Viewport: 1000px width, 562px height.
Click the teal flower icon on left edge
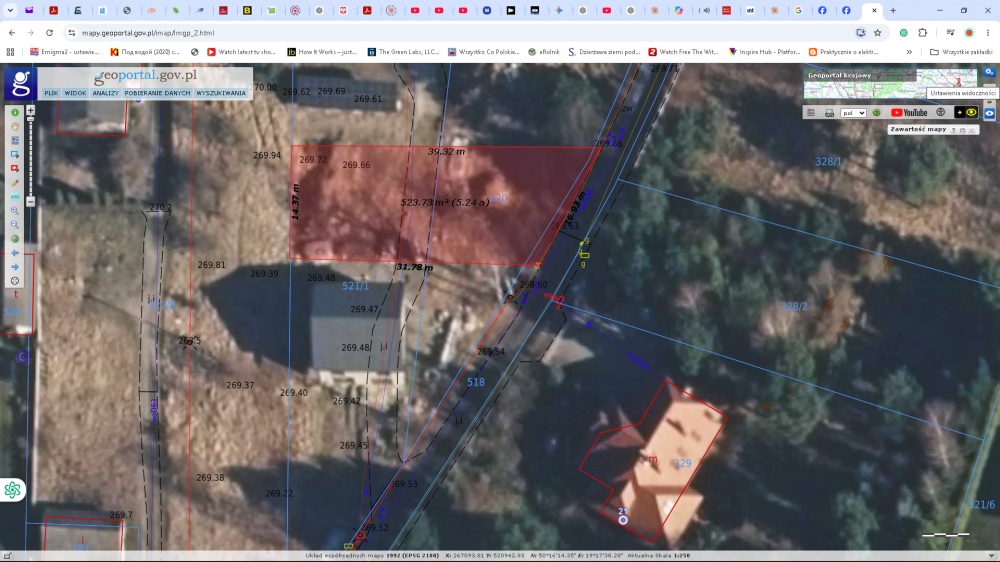[x=12, y=490]
